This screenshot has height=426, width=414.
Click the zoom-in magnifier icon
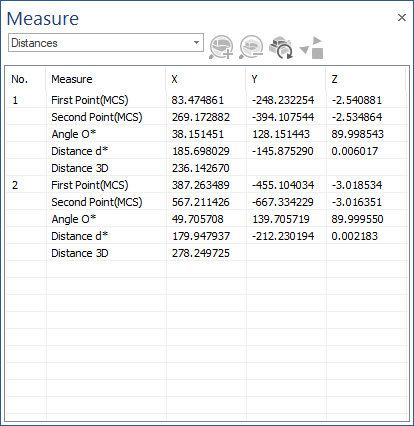pyautogui.click(x=221, y=47)
